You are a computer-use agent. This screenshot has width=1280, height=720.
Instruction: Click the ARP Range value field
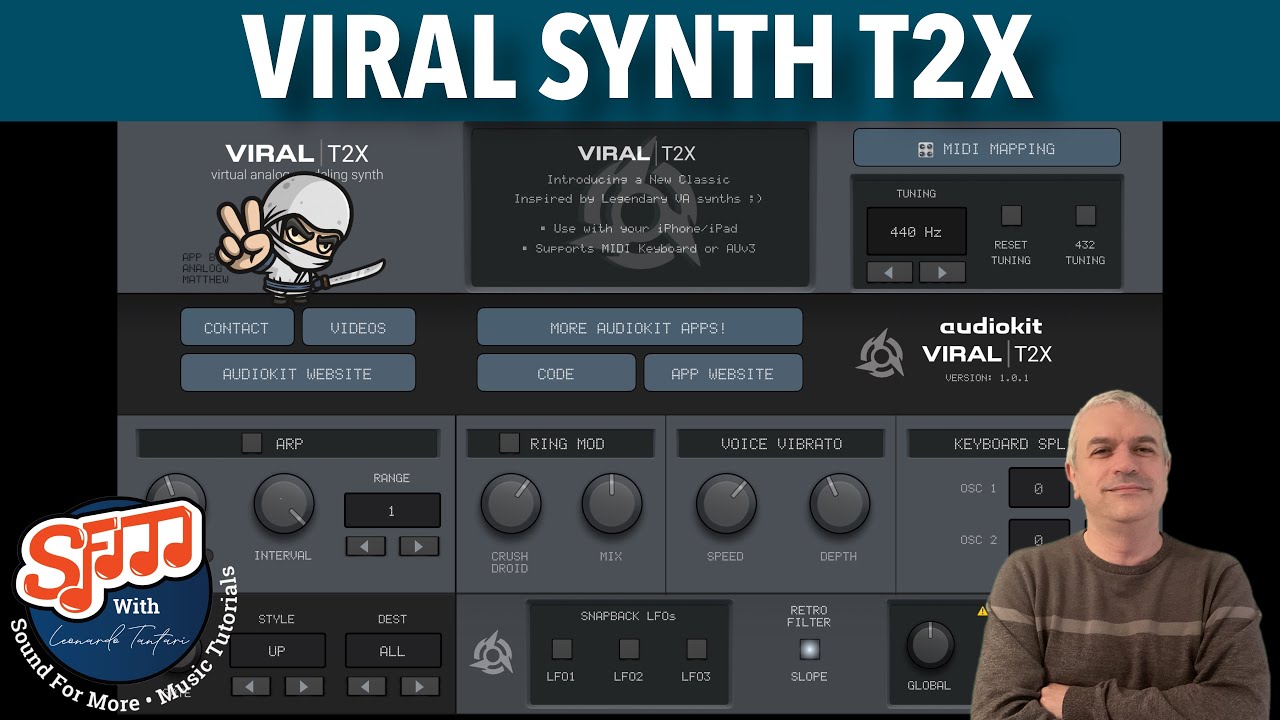pyautogui.click(x=392, y=510)
